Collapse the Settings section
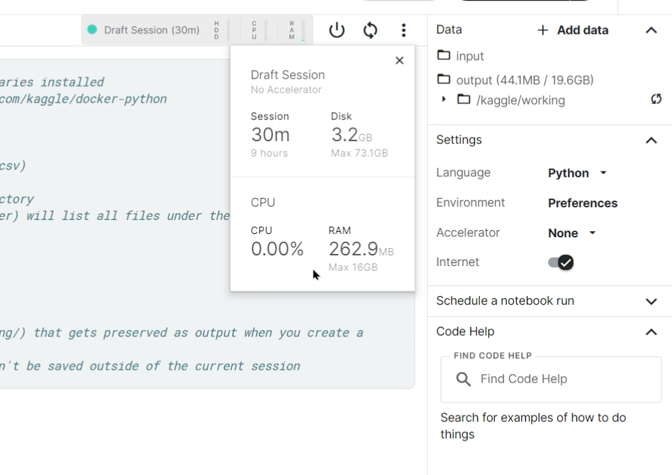This screenshot has height=475, width=672. tap(651, 140)
